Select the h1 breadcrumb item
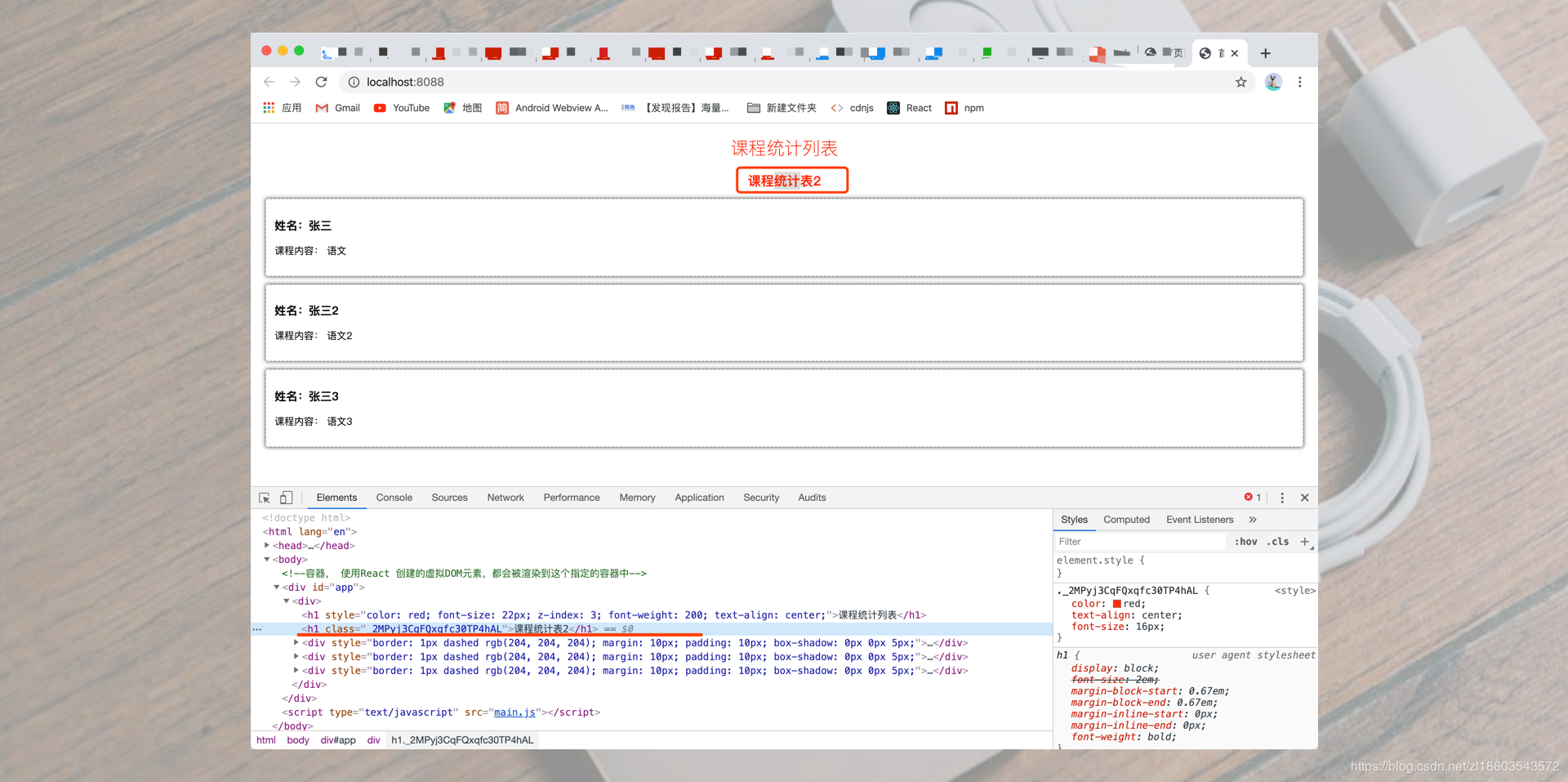1568x782 pixels. click(462, 740)
